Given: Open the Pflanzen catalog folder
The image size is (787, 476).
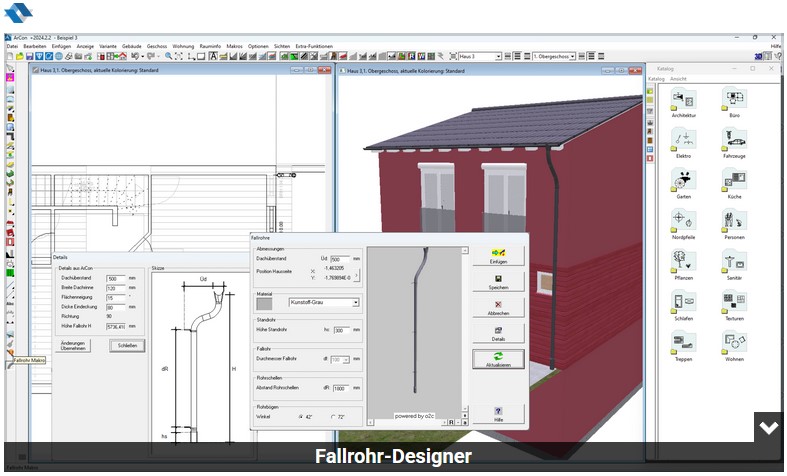Looking at the screenshot, I should point(683,265).
